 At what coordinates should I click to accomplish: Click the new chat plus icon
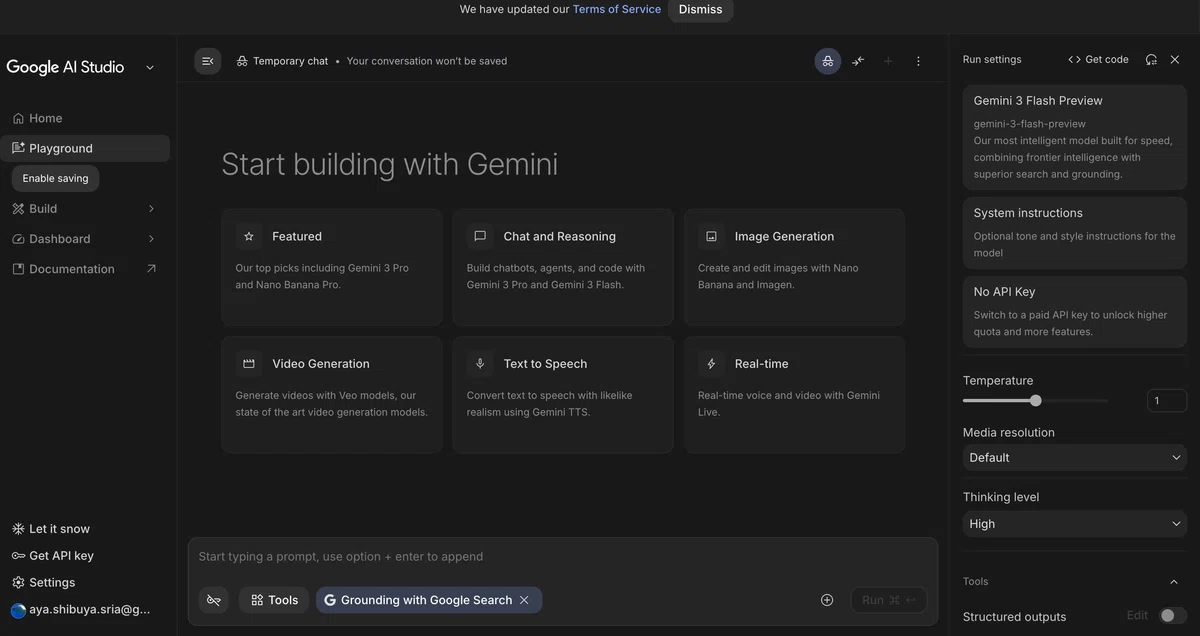point(888,61)
